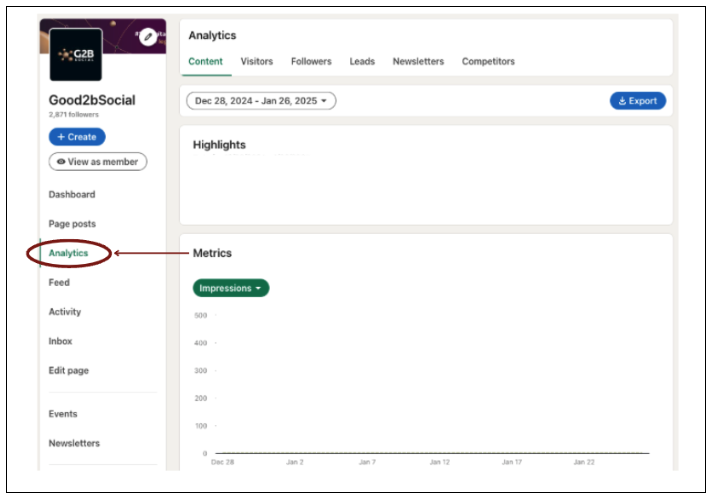Switch to the Leads tab
The width and height of the screenshot is (713, 500).
(362, 61)
